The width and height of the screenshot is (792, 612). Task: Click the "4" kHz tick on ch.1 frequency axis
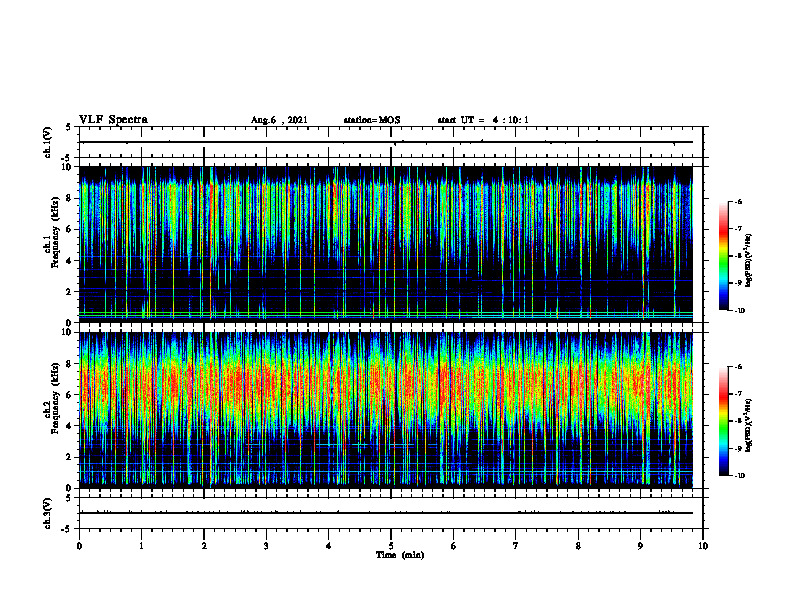70,261
